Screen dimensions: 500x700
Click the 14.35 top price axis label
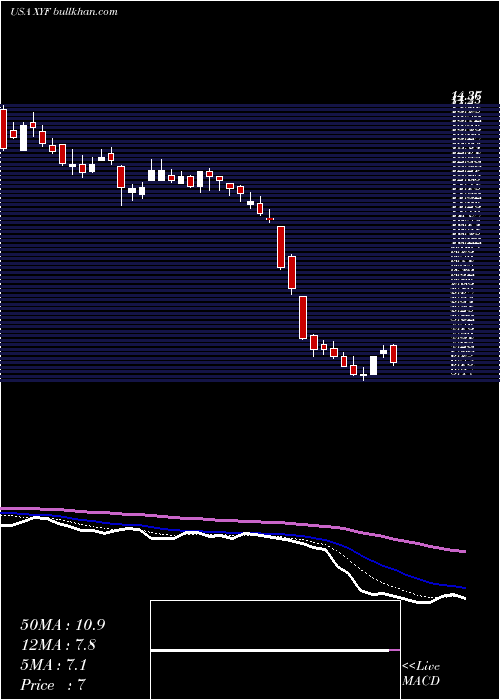(467, 96)
